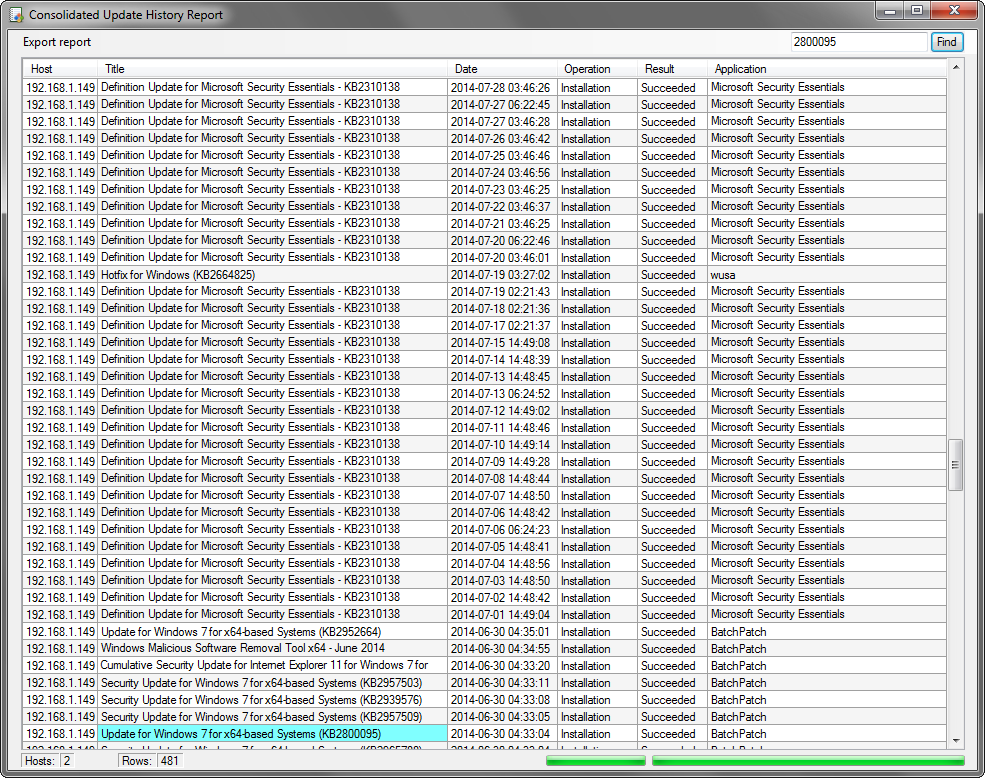
Task: Click the date 2014-07-07 14:48:50
Action: point(501,496)
